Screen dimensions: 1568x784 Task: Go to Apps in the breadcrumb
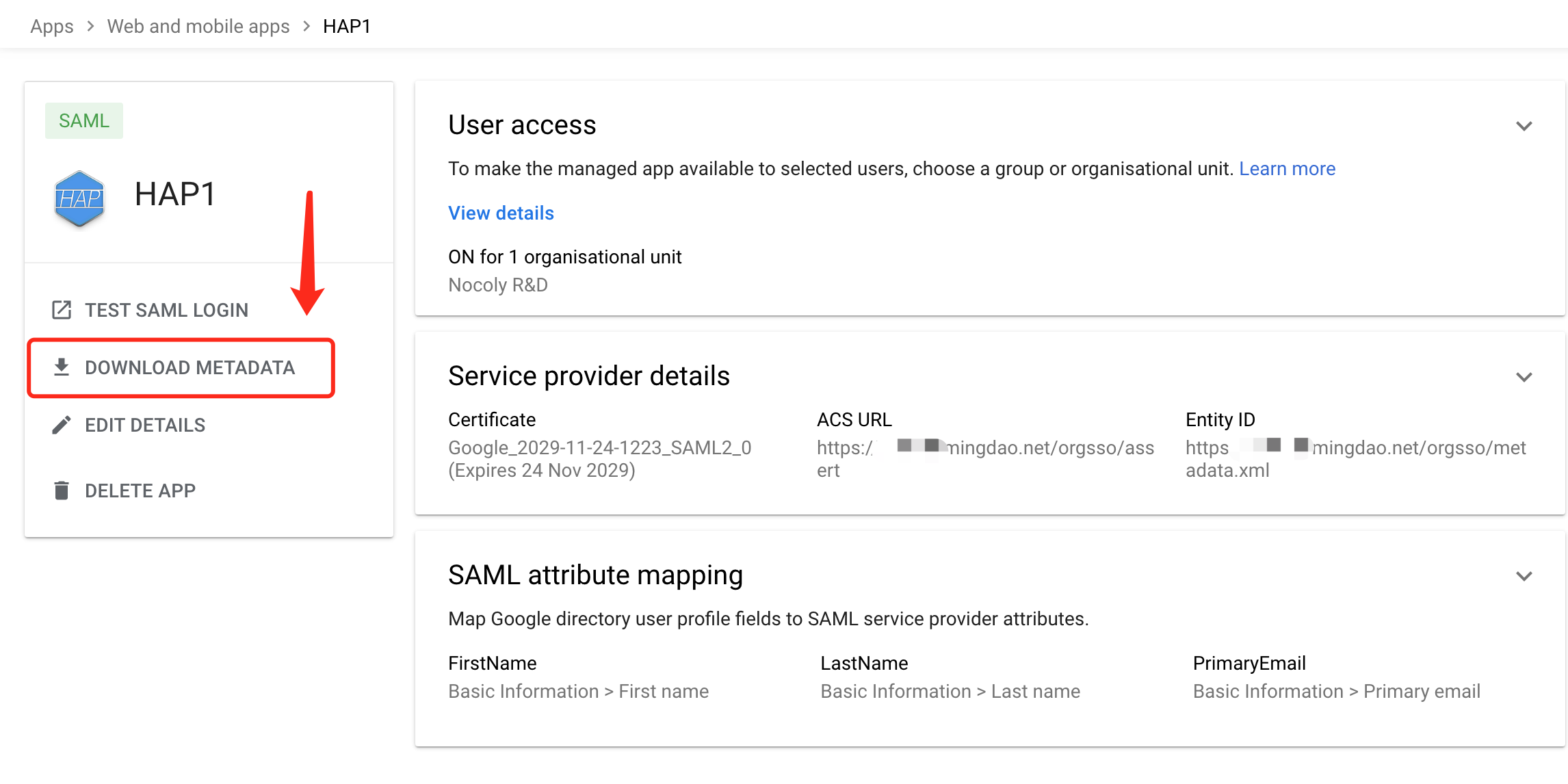pos(52,26)
